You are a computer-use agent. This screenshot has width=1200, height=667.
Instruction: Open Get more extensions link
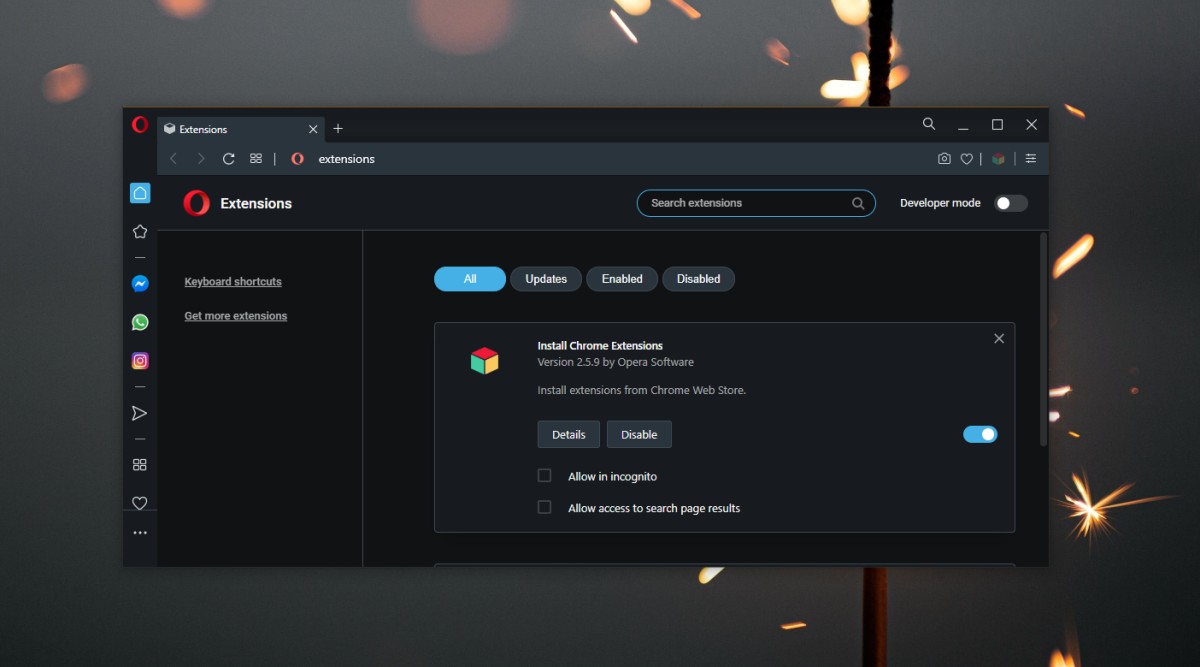pyautogui.click(x=236, y=316)
